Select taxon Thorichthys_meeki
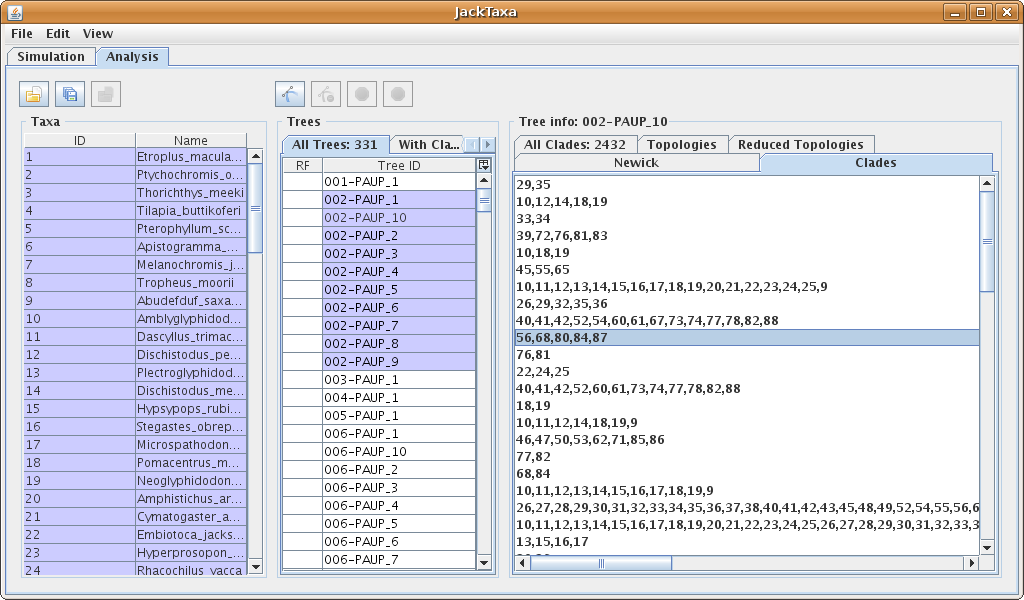1024x600 pixels. (191, 193)
